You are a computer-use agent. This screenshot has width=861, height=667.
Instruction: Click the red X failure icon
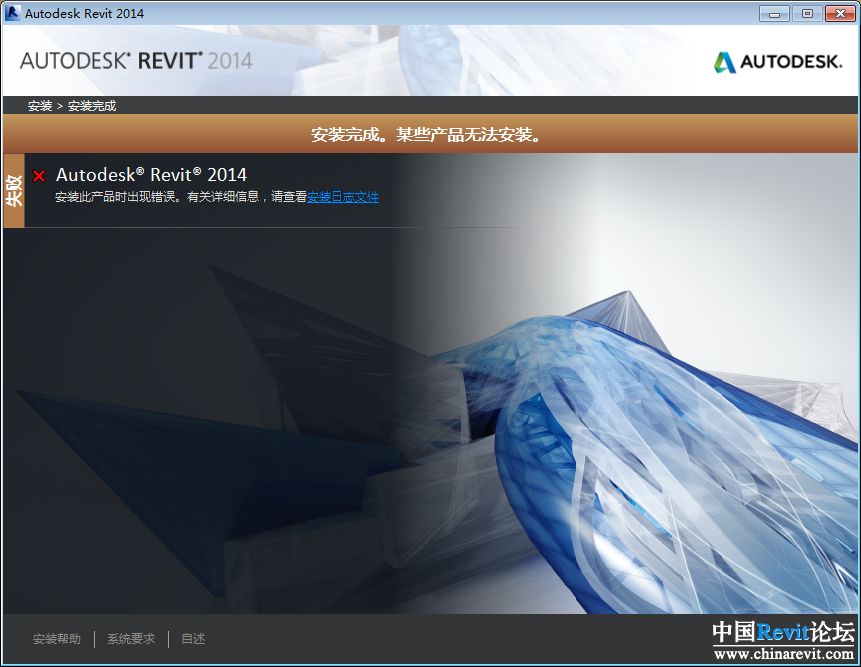pos(39,176)
